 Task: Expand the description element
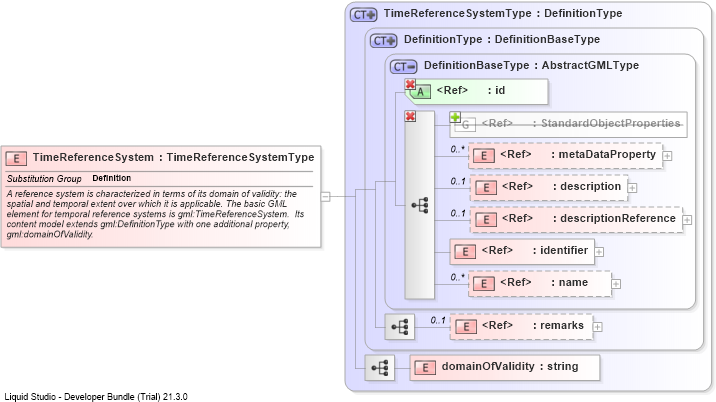632,188
